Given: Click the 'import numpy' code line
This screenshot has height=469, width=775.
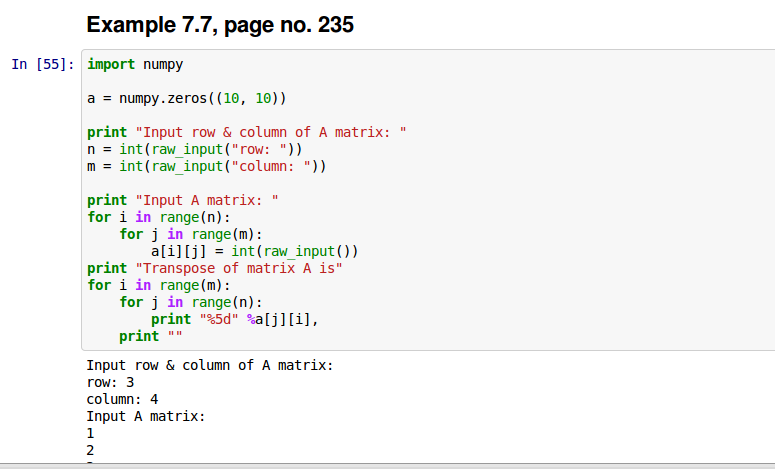Looking at the screenshot, I should pyautogui.click(x=135, y=64).
